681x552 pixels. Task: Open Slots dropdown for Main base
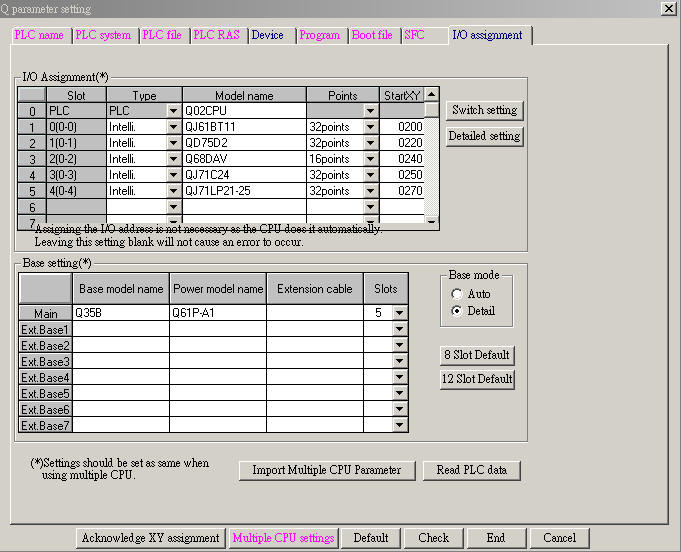(400, 313)
